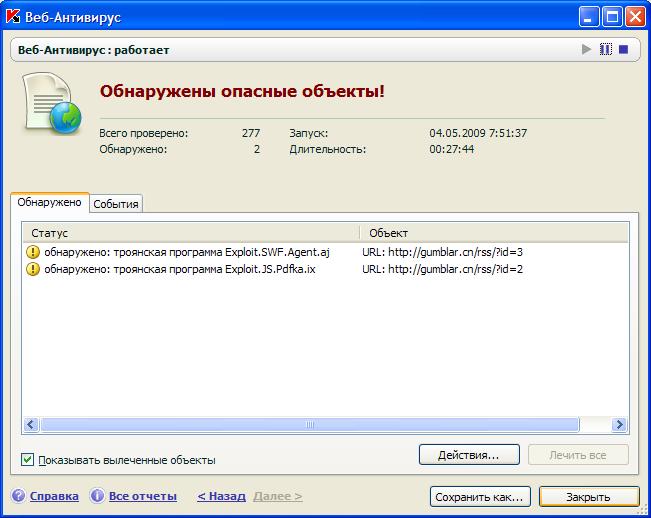The width and height of the screenshot is (651, 518).
Task: Click the stop icon in status bar
Action: 623,49
